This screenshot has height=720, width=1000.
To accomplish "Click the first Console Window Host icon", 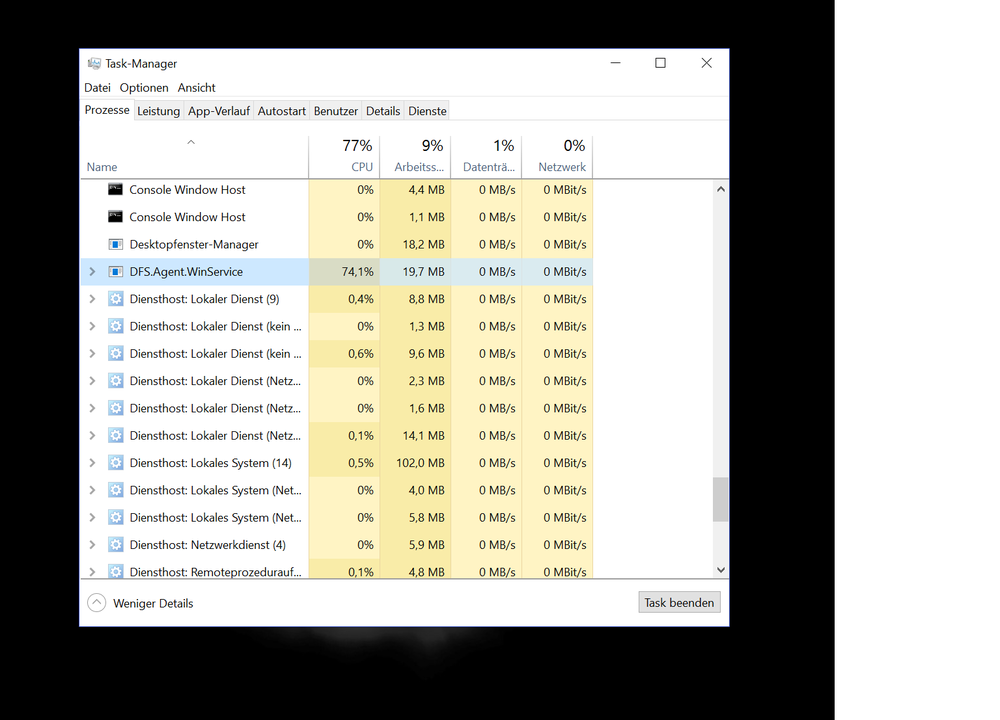I will tap(115, 190).
